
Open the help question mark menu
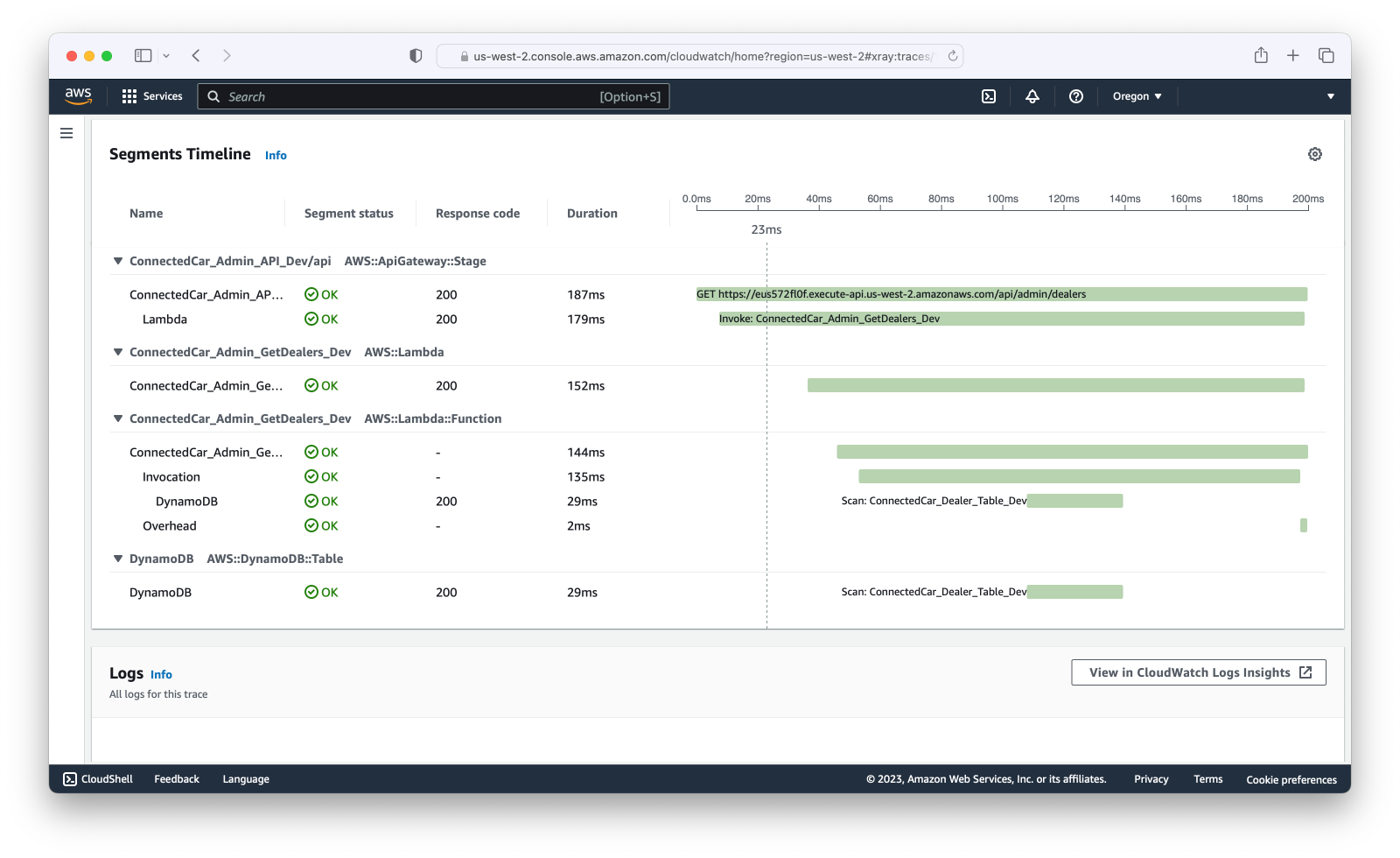[1076, 96]
